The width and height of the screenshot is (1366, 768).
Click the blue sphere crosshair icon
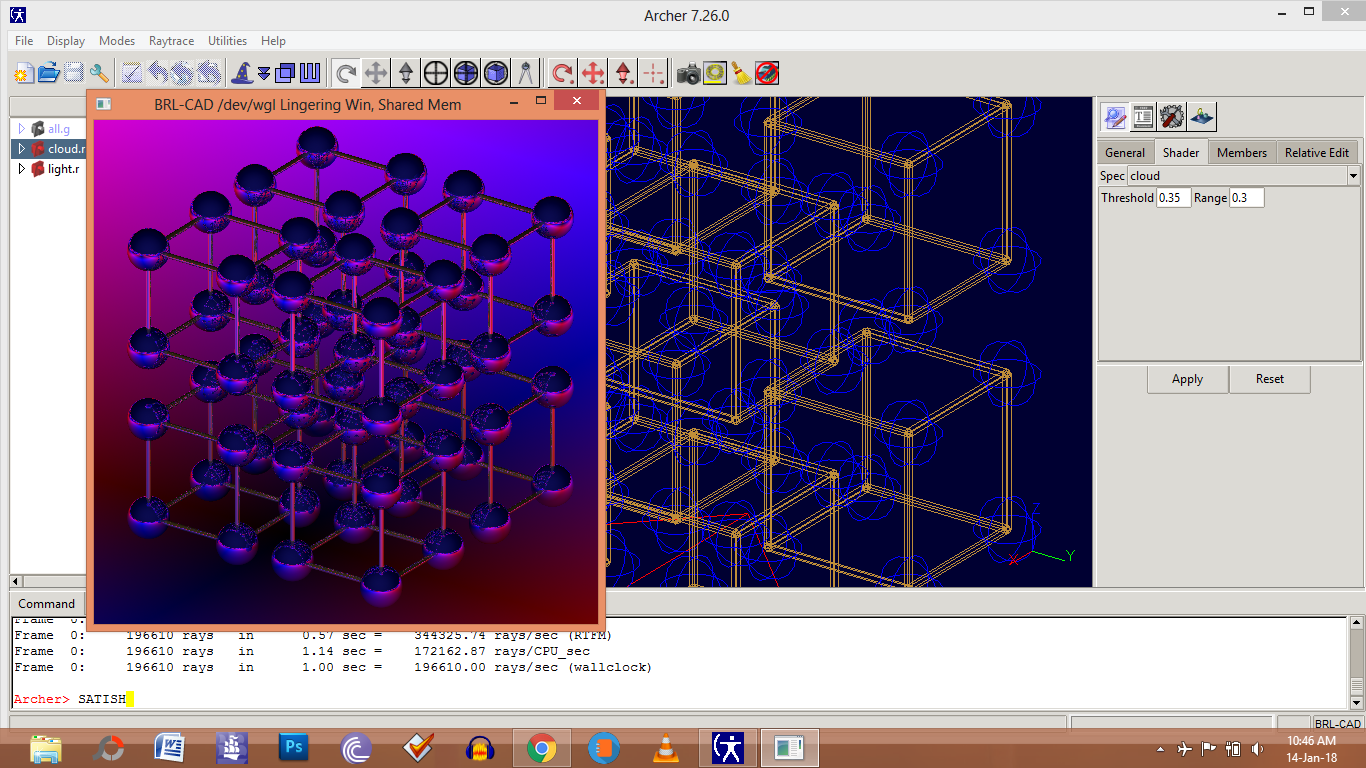point(466,73)
